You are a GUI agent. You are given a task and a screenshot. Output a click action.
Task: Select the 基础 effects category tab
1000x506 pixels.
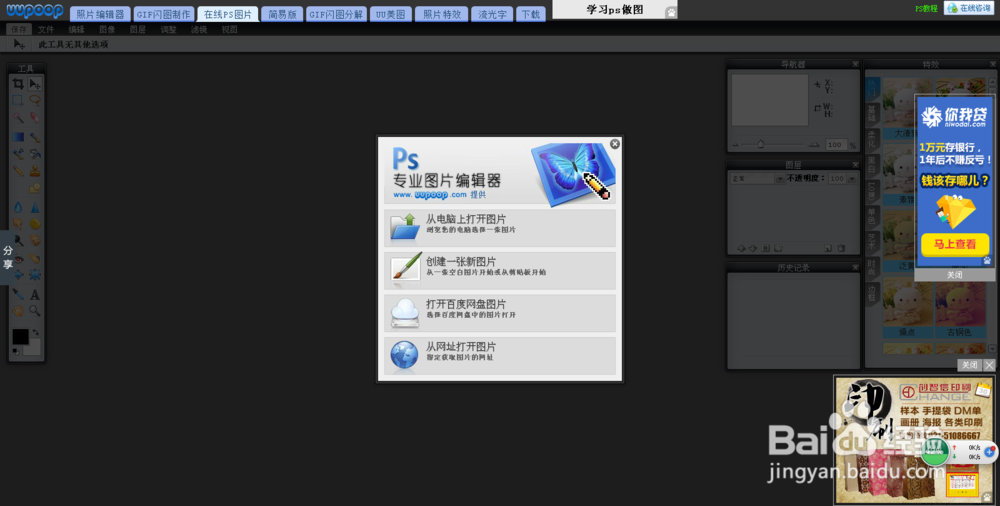tap(872, 113)
